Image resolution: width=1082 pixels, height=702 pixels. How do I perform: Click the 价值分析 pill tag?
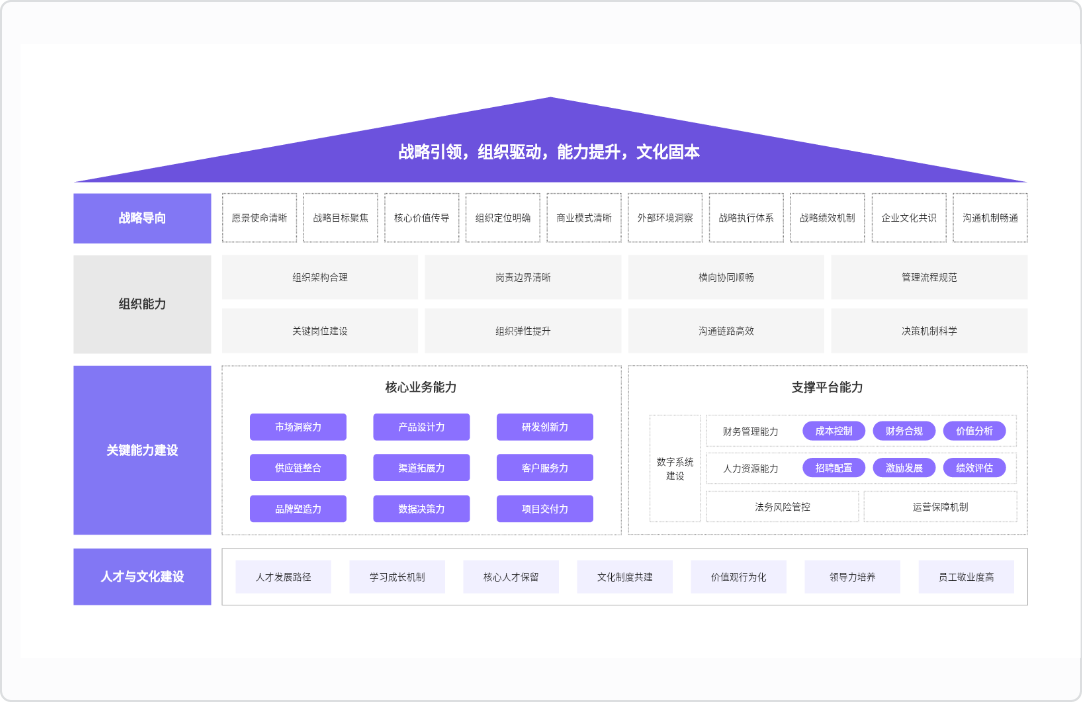coord(974,431)
